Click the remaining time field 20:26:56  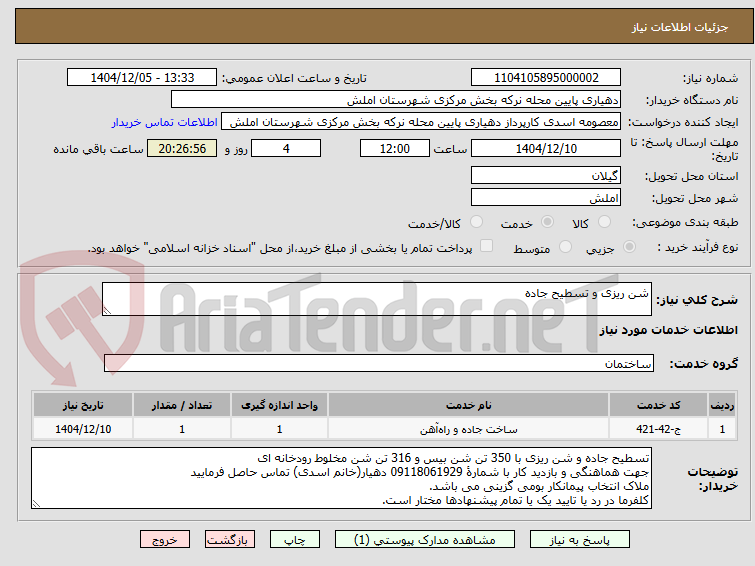pos(182,148)
